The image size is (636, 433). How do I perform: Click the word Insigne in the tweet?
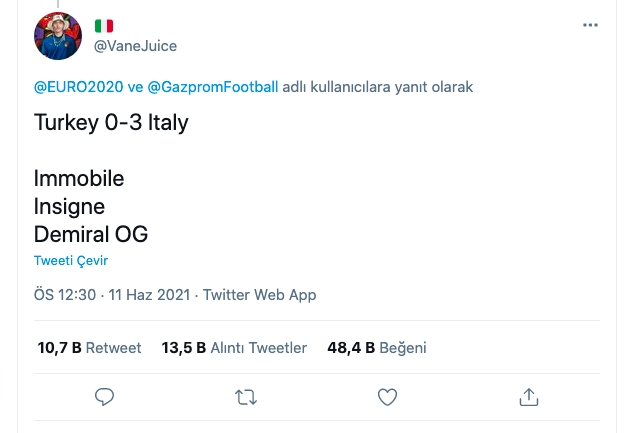point(69,206)
